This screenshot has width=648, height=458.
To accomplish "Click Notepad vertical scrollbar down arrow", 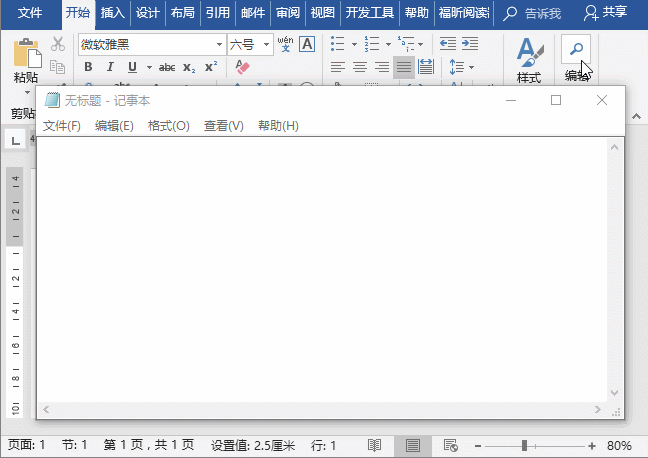I will pos(615,393).
